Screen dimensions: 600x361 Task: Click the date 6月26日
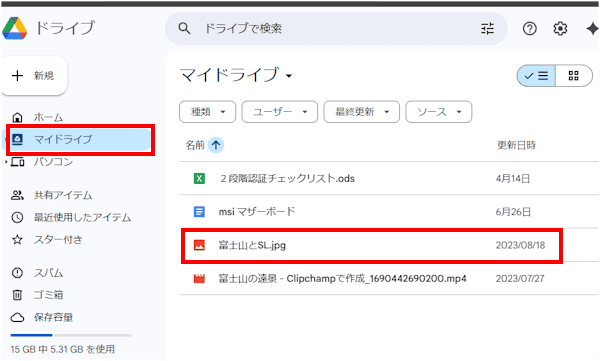[x=513, y=212]
